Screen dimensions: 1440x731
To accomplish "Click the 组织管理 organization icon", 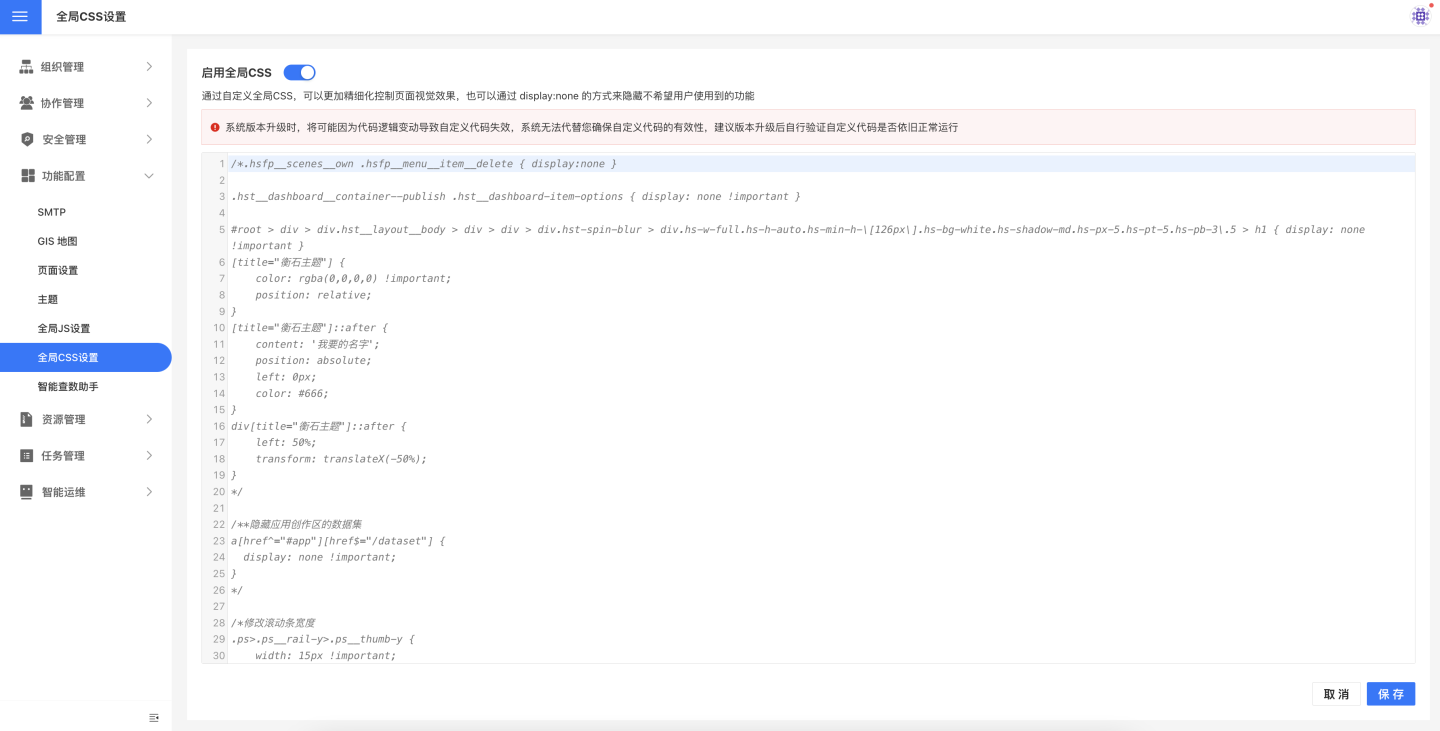I will click(x=27, y=67).
